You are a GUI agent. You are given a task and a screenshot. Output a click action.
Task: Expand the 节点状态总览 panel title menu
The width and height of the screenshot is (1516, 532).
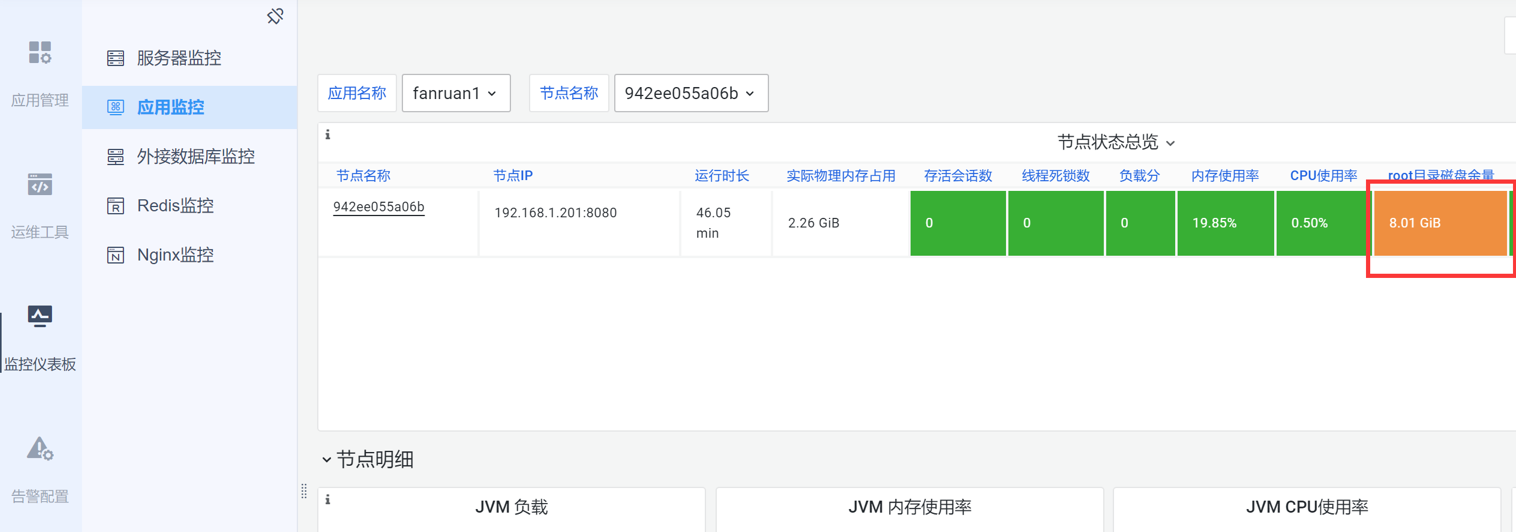(1116, 142)
